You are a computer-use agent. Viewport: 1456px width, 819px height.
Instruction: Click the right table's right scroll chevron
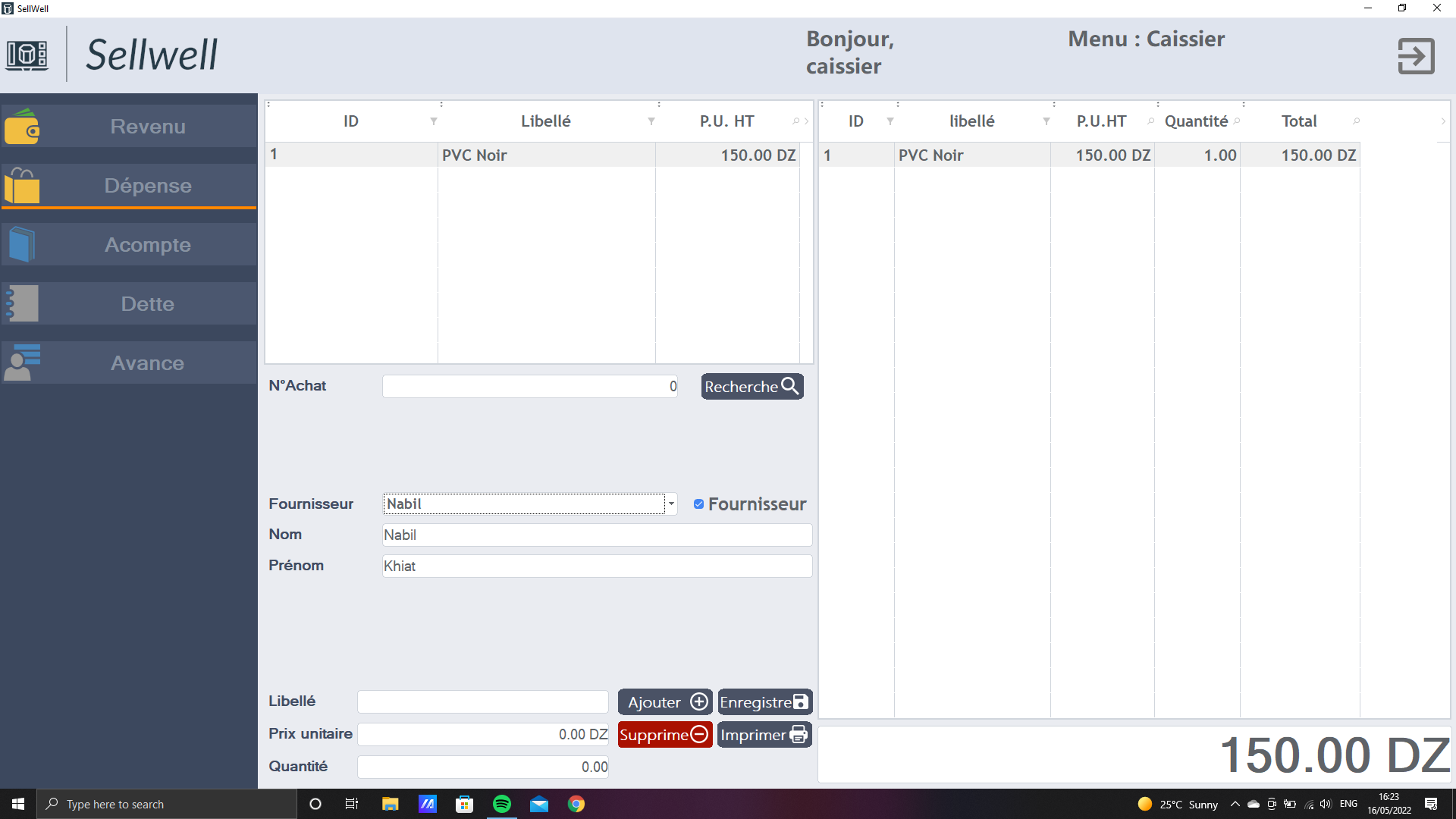click(x=1442, y=121)
